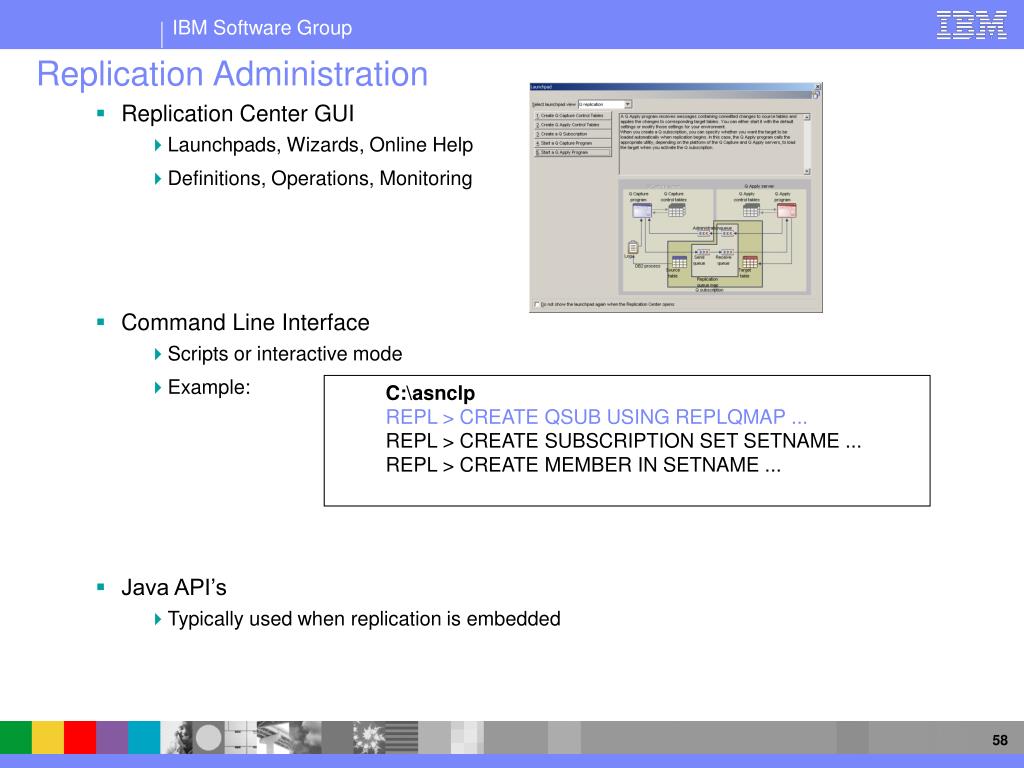Click the 'C:\asnclp' command line
Image resolution: width=1024 pixels, height=768 pixels.
(x=430, y=393)
